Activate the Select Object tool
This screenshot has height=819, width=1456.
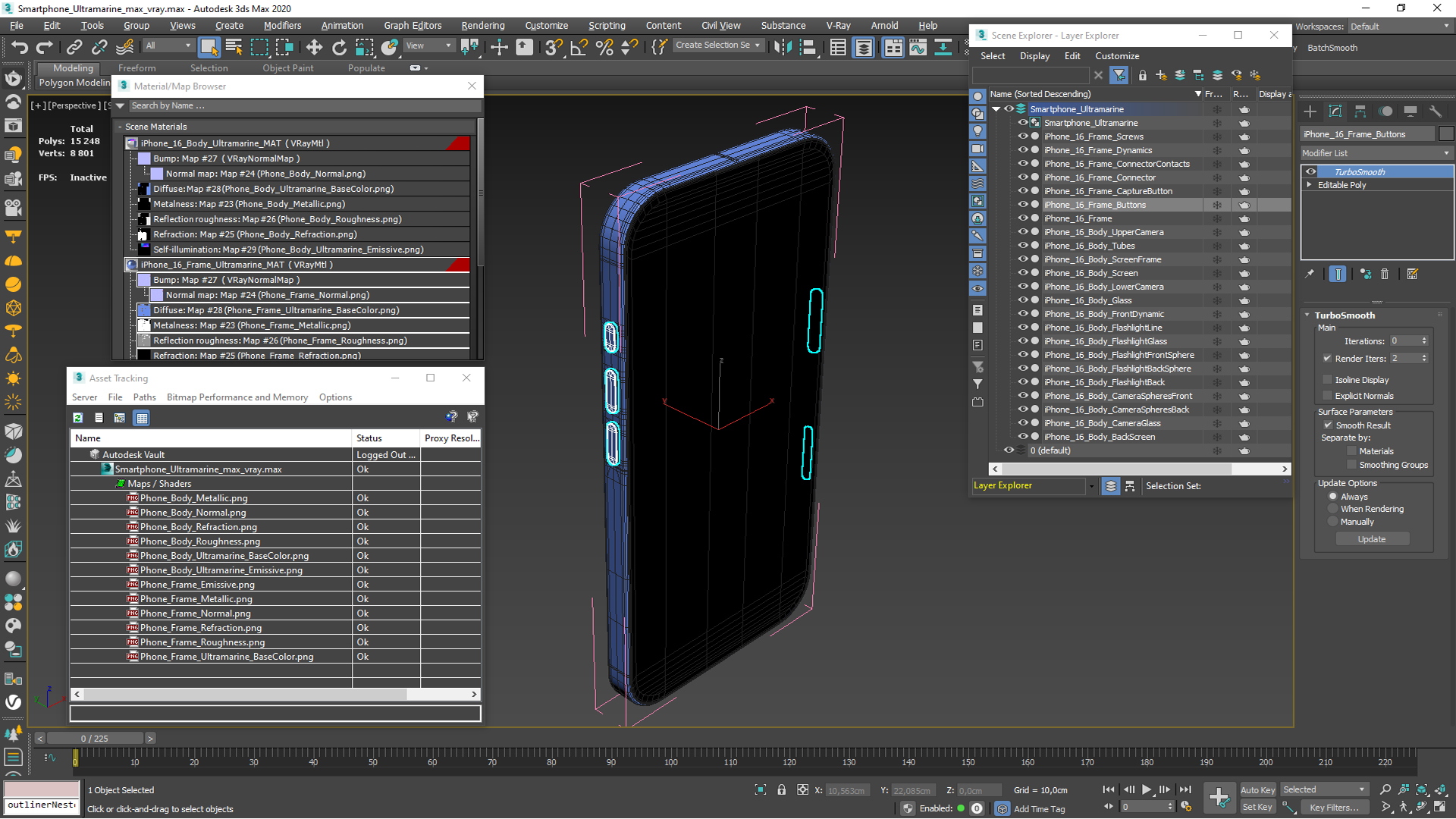(209, 47)
